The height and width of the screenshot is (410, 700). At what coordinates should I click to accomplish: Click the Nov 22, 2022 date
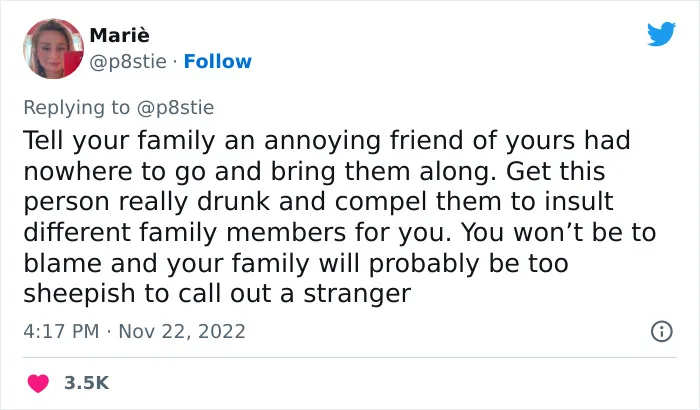coord(182,331)
